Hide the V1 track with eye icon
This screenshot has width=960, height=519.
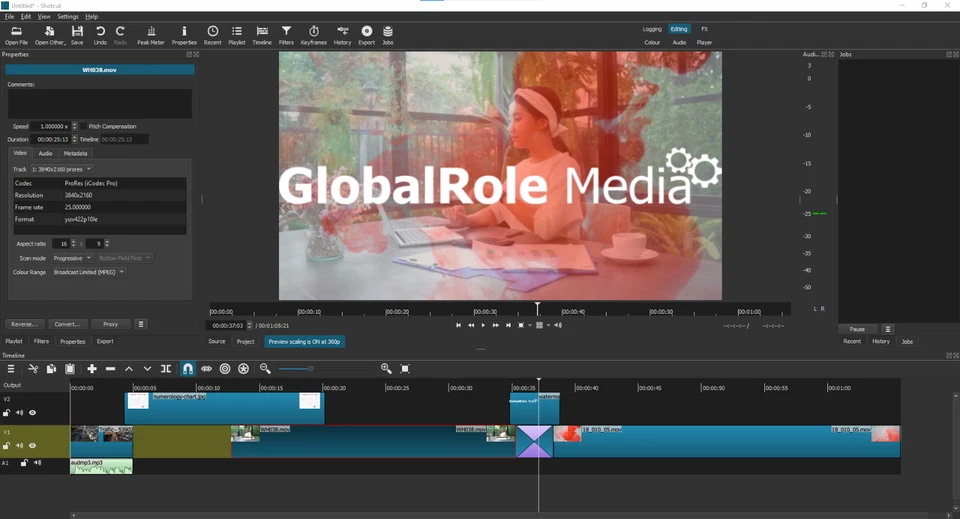click(32, 446)
